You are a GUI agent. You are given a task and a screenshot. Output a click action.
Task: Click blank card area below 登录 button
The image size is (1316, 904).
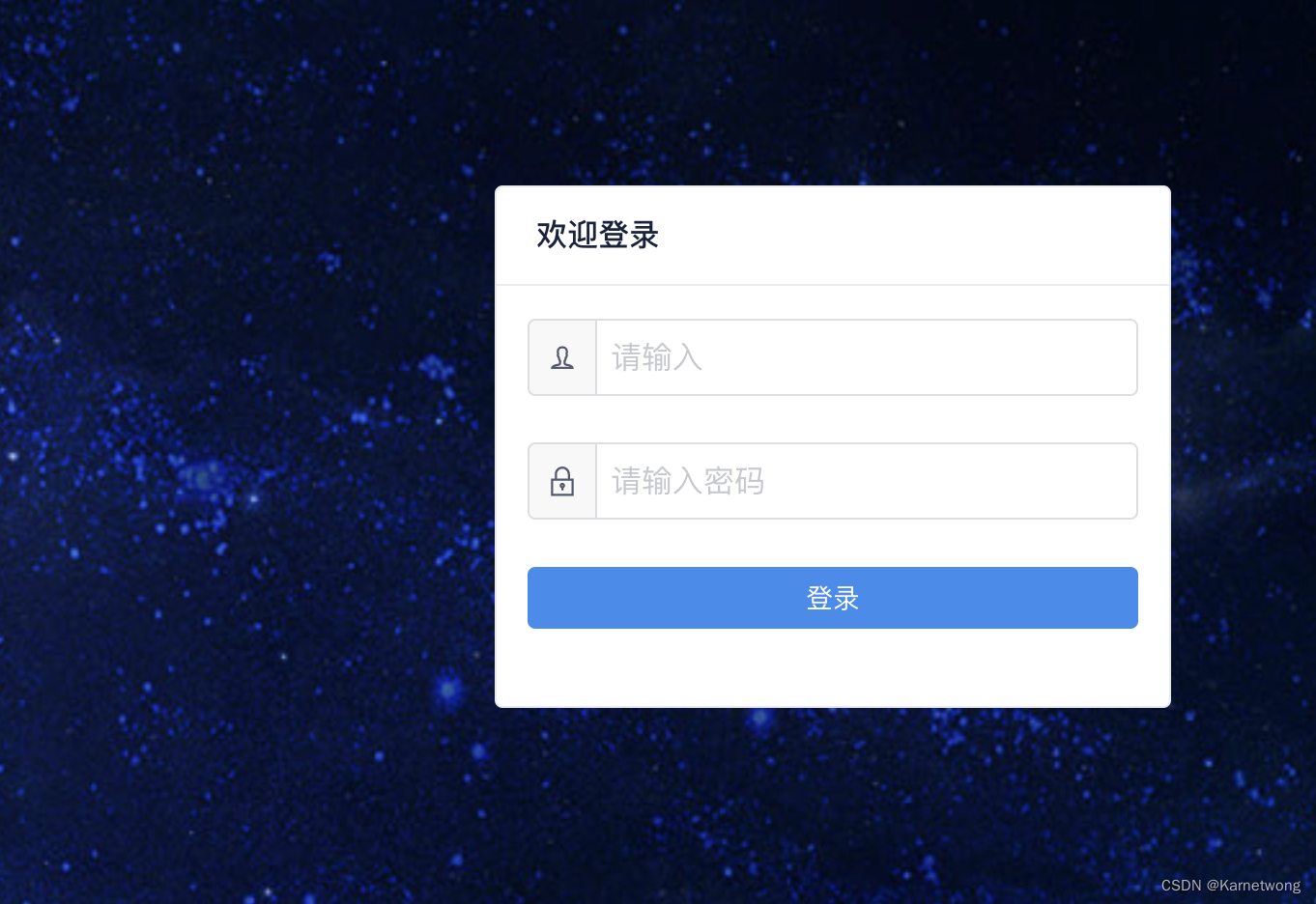[833, 668]
